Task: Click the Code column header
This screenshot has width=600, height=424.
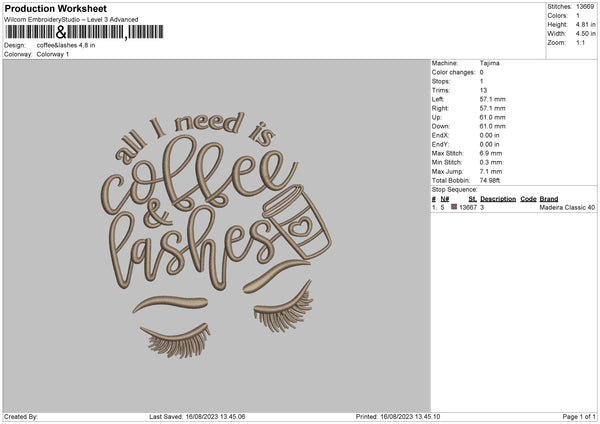Action: [528, 199]
